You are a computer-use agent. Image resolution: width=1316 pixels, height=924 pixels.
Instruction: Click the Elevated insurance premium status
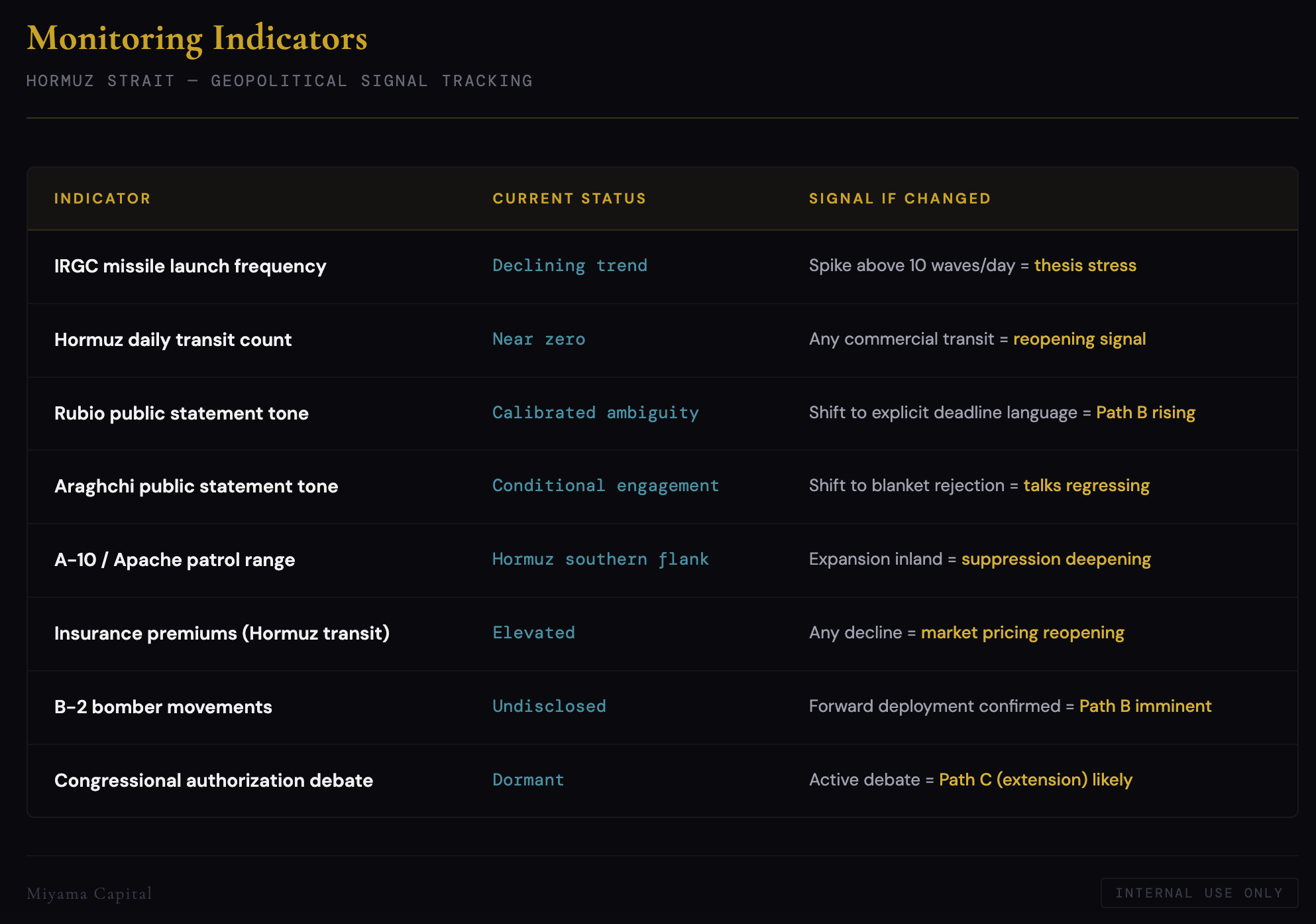[533, 633]
